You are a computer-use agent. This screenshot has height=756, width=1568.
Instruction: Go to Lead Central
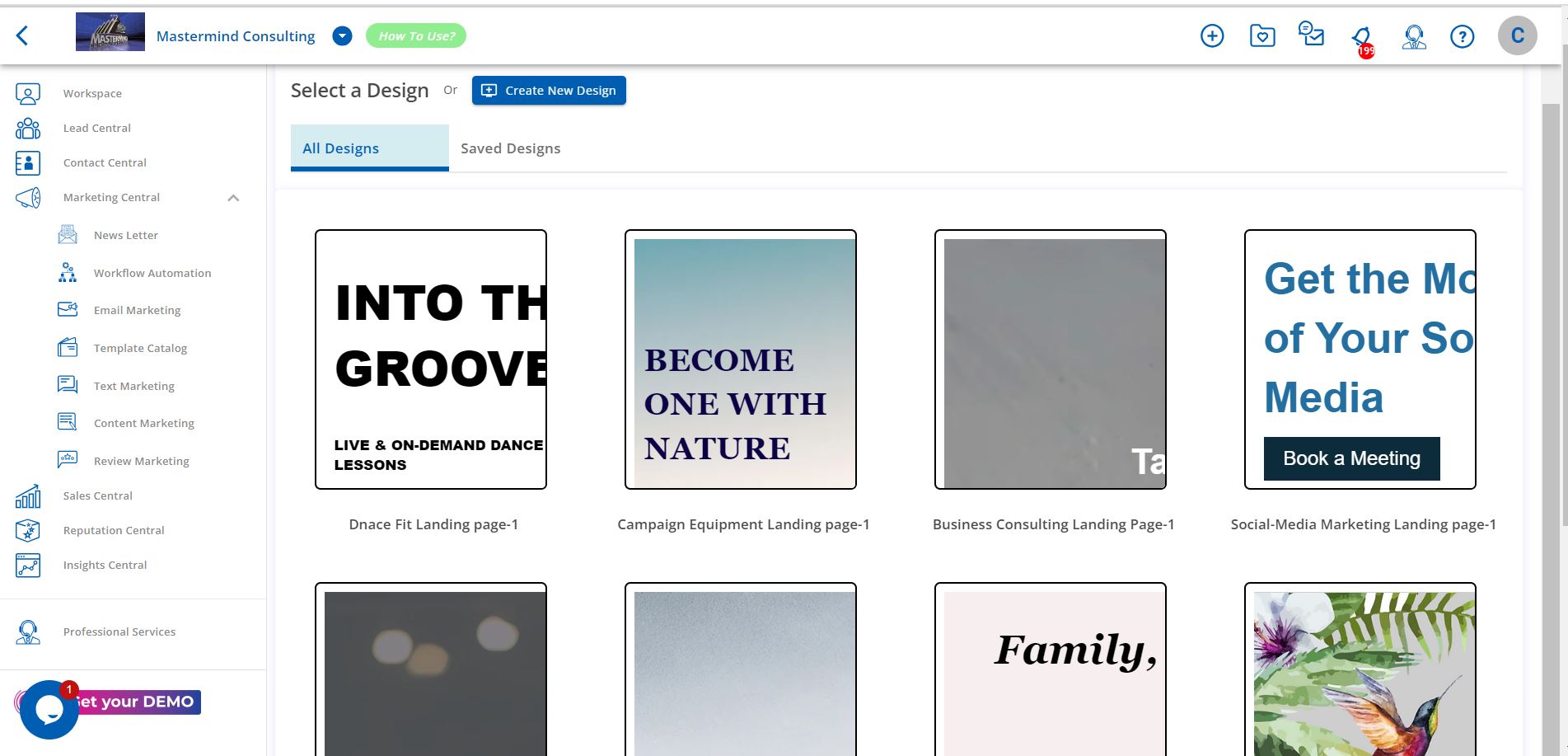(x=97, y=128)
